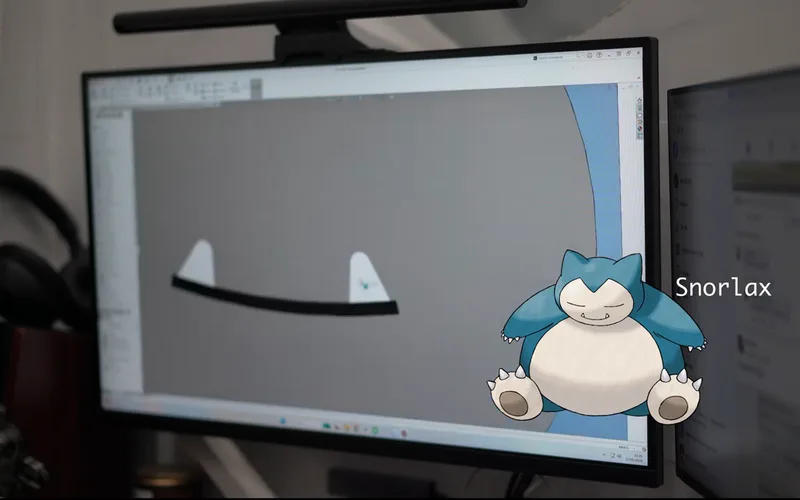This screenshot has height=500, width=800.
Task: Select the left white tooth in the model
Action: (x=199, y=264)
